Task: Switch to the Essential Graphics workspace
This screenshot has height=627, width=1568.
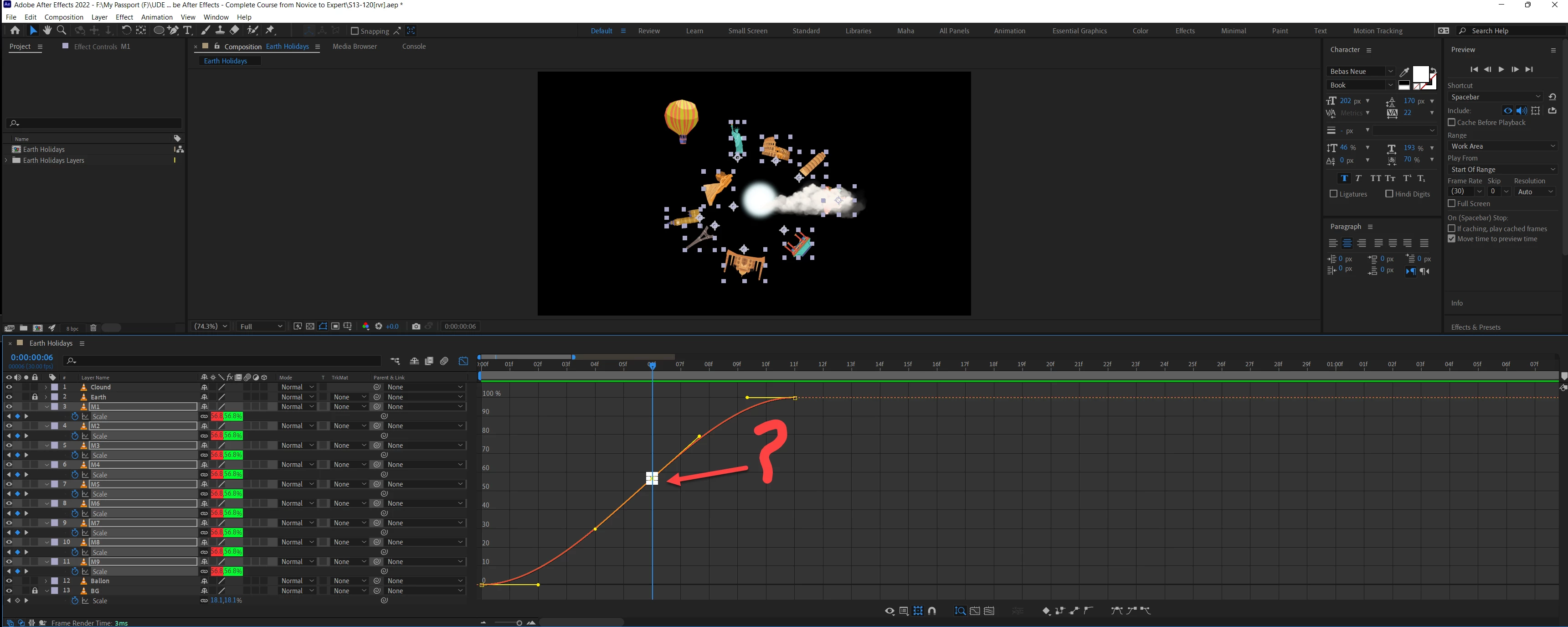Action: coord(1079,31)
